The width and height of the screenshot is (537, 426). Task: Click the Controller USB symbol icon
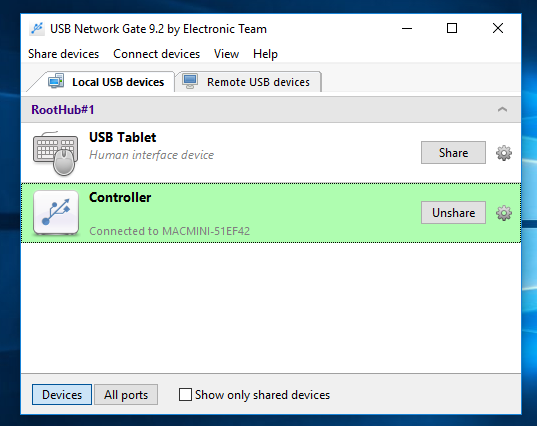pos(56,213)
